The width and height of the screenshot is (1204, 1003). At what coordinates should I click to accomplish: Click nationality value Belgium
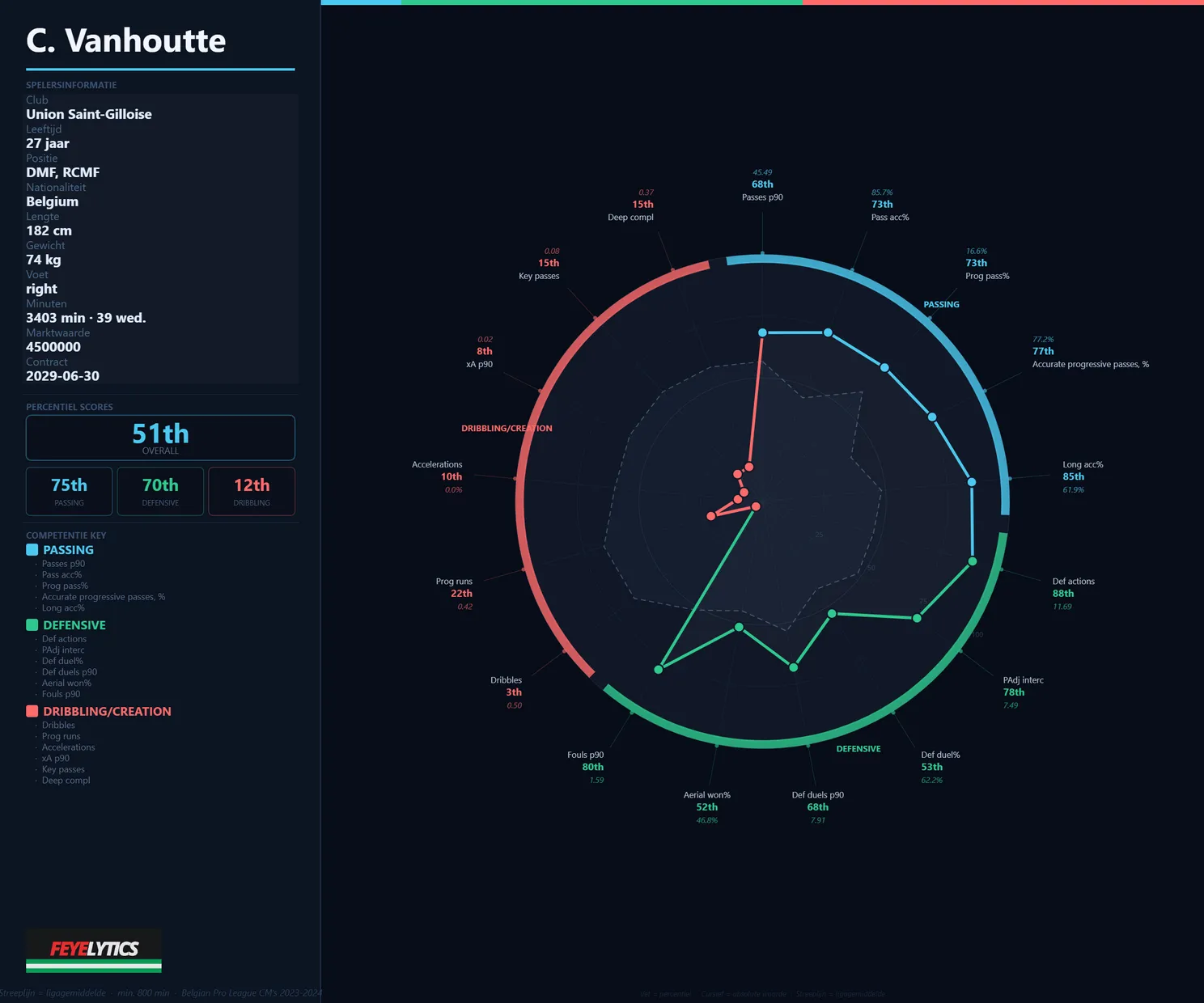click(x=53, y=201)
